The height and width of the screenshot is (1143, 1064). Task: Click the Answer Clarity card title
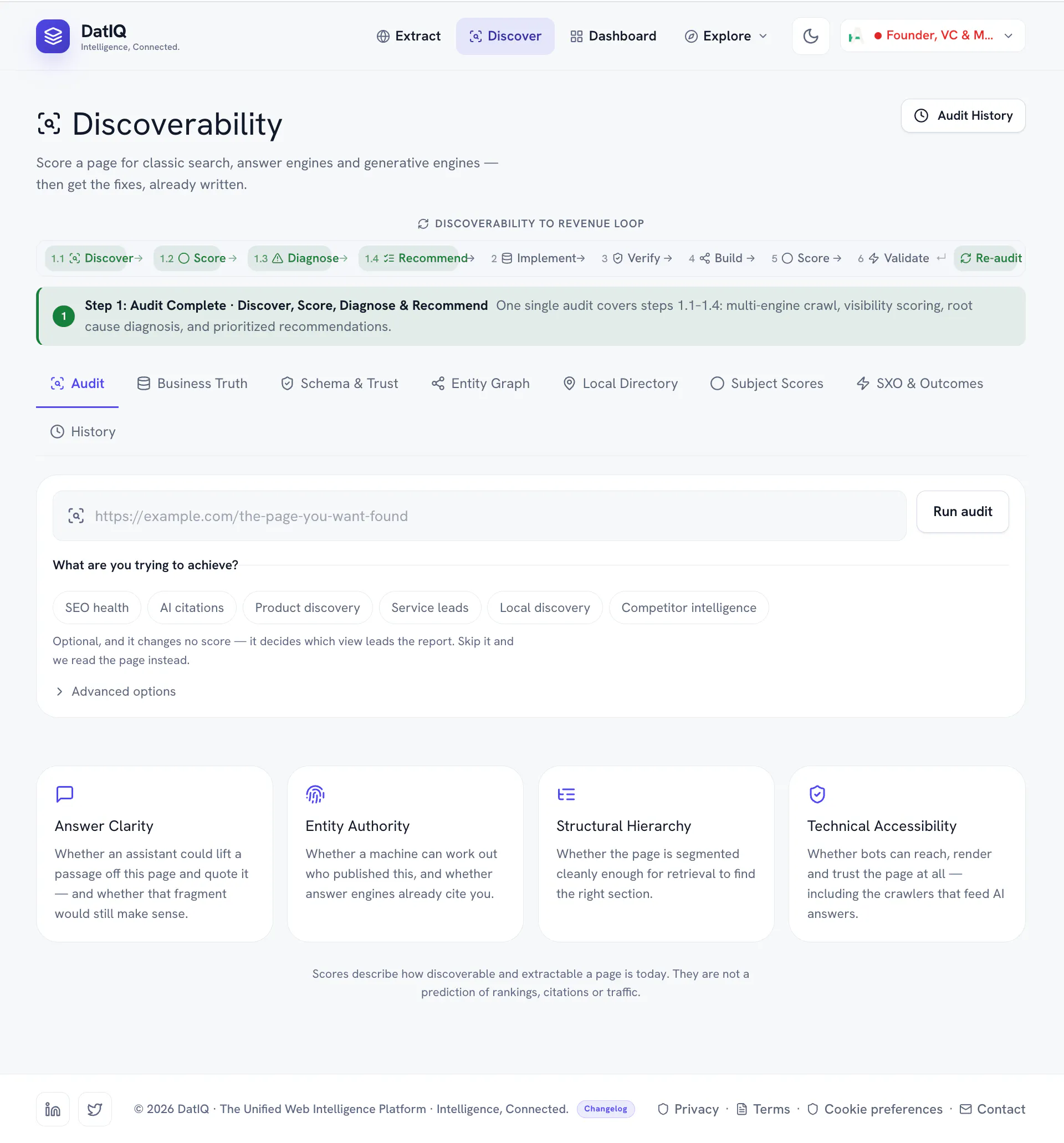[x=104, y=826]
